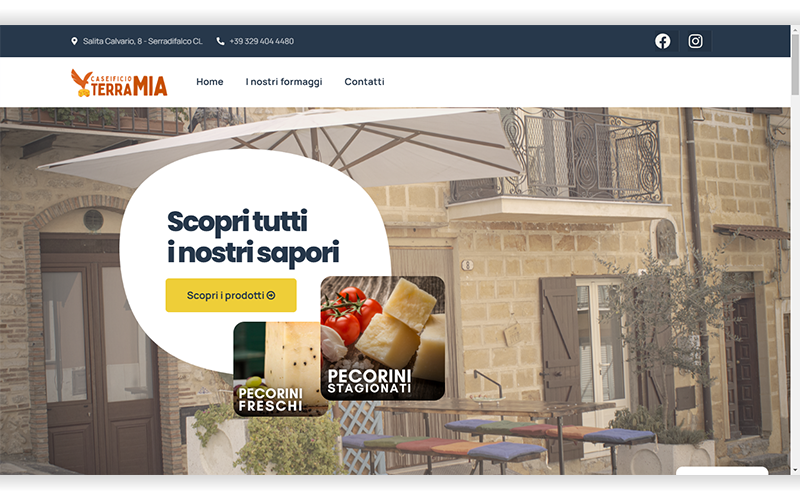The height and width of the screenshot is (500, 800).
Task: Open the Contatti page
Action: pyautogui.click(x=364, y=82)
